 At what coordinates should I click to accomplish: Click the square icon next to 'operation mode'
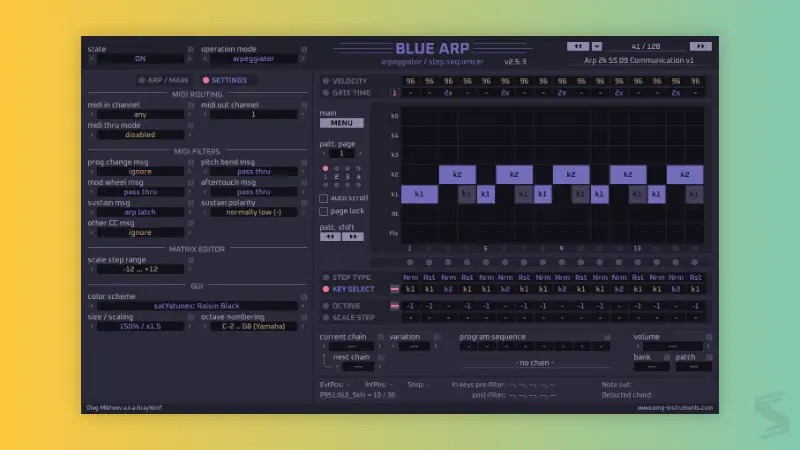coord(304,49)
